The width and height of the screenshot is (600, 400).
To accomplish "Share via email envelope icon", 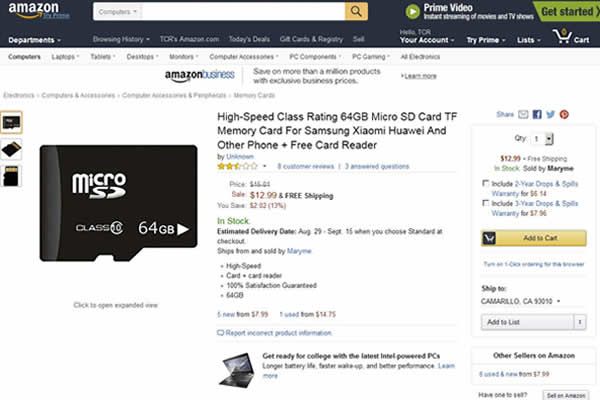I will [523, 114].
